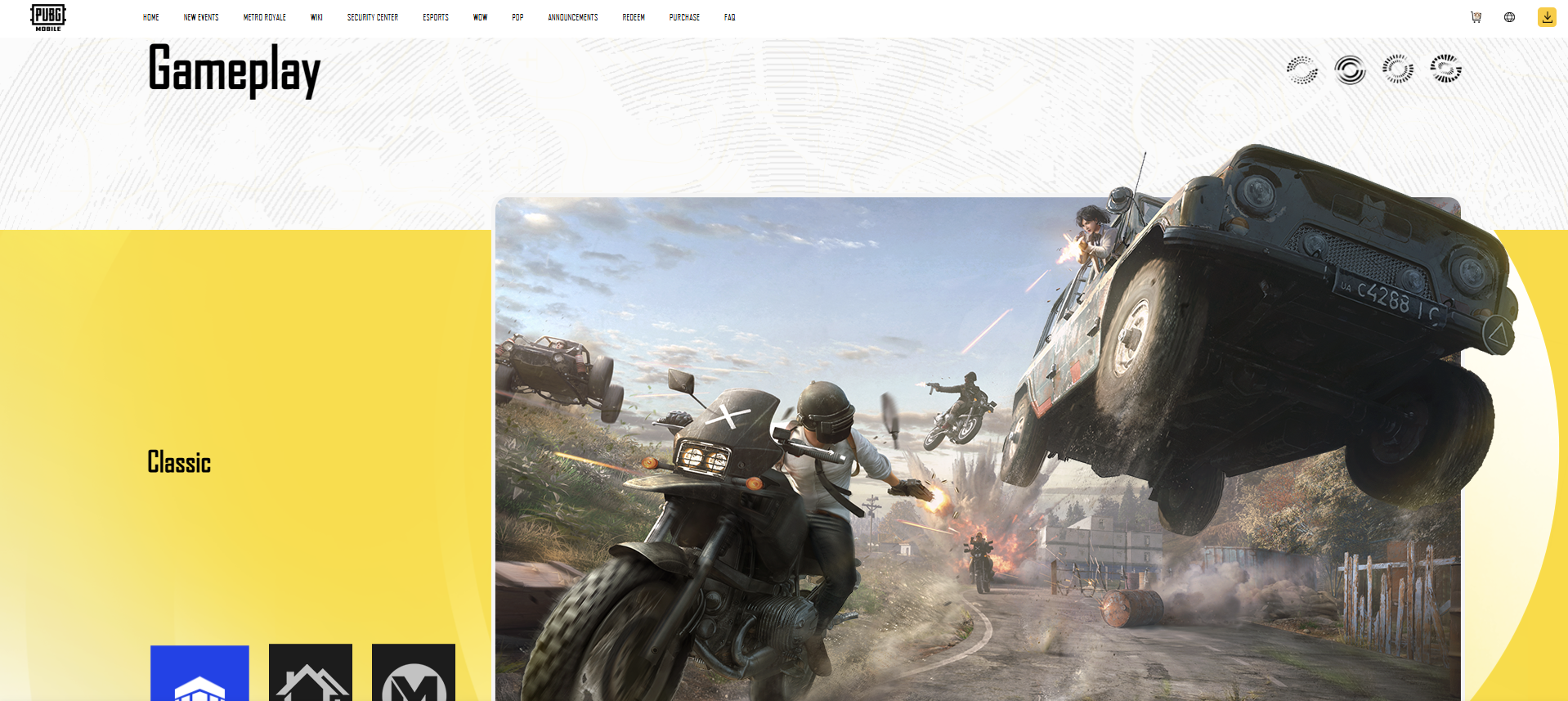
Task: Open the Home menu item
Action: [x=151, y=17]
